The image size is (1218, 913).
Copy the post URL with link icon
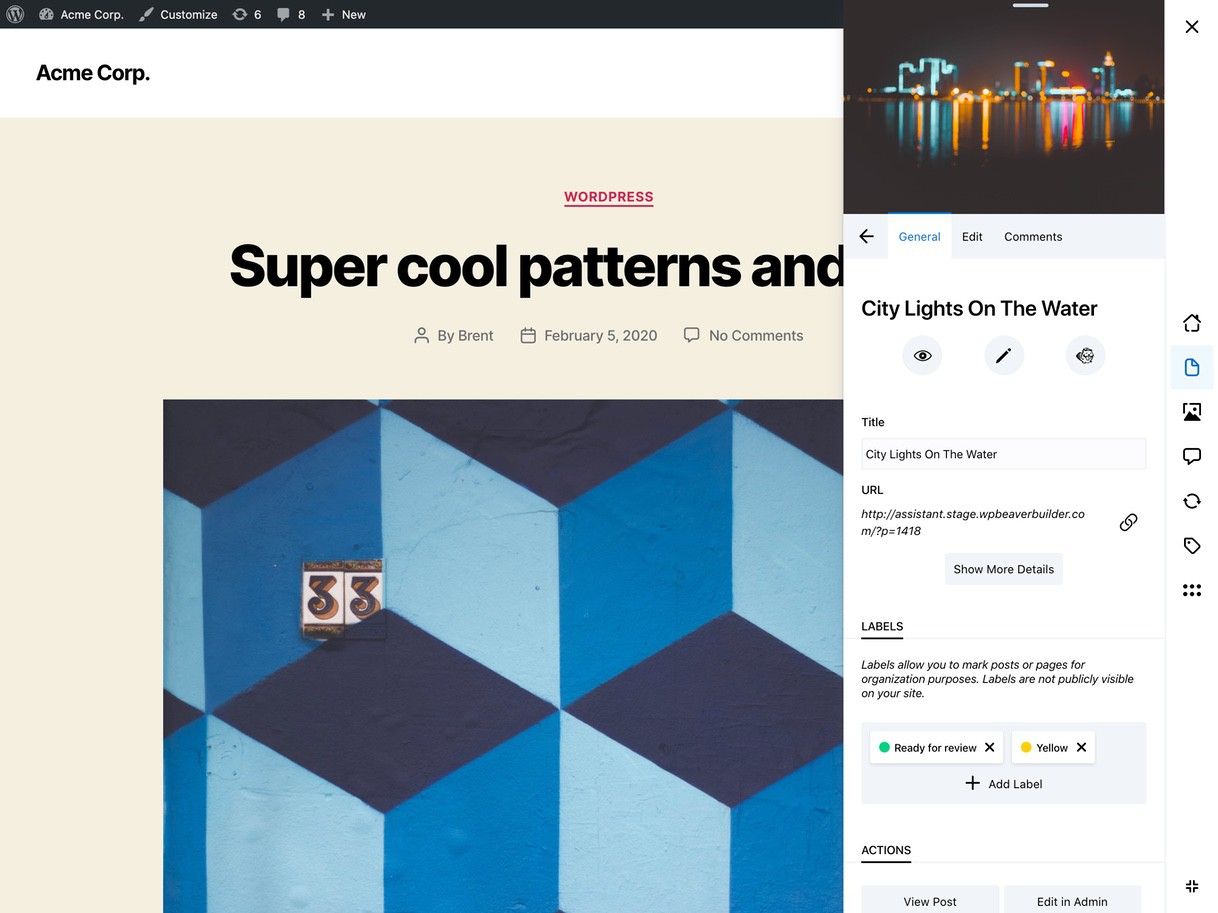pos(1128,522)
